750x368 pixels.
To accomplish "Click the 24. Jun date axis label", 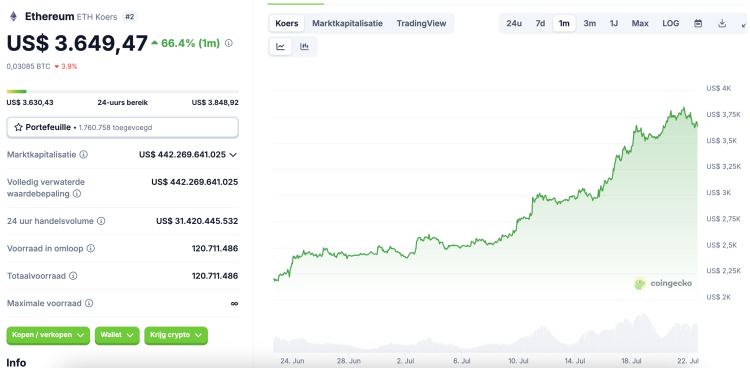I will 292,360.
